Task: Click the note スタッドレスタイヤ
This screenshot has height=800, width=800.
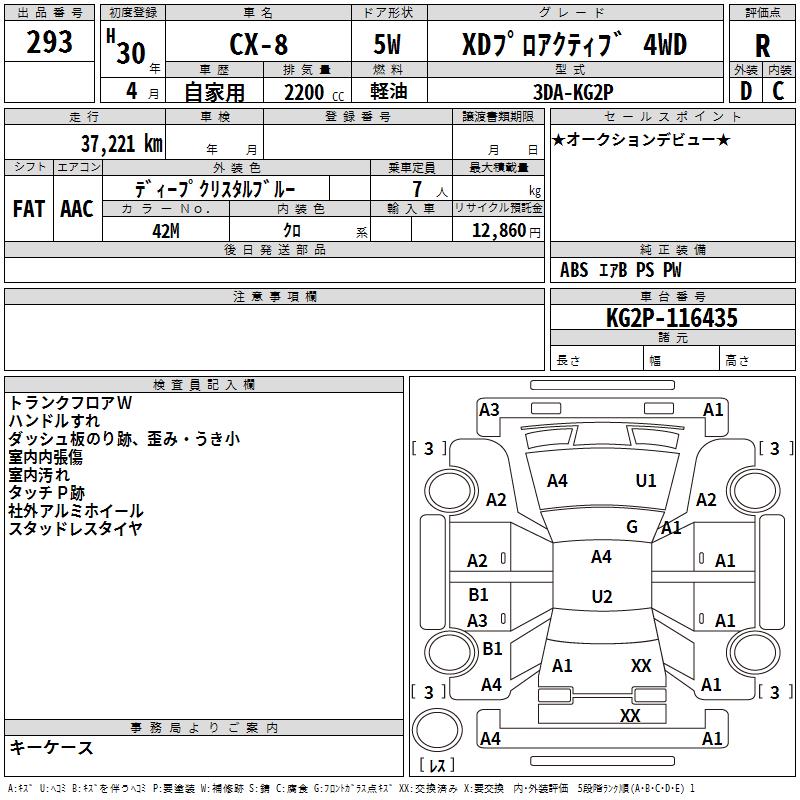Action: [75, 528]
